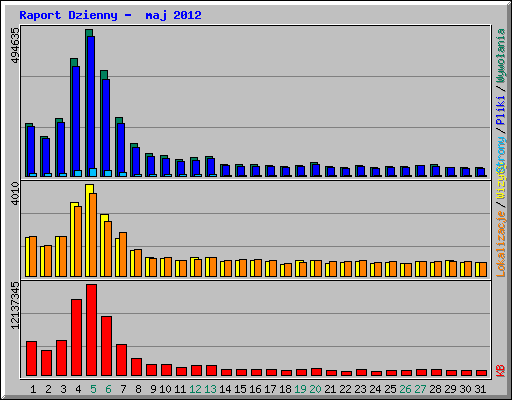
Task: Click day label '29' on the axis
Action: [x=450, y=389]
